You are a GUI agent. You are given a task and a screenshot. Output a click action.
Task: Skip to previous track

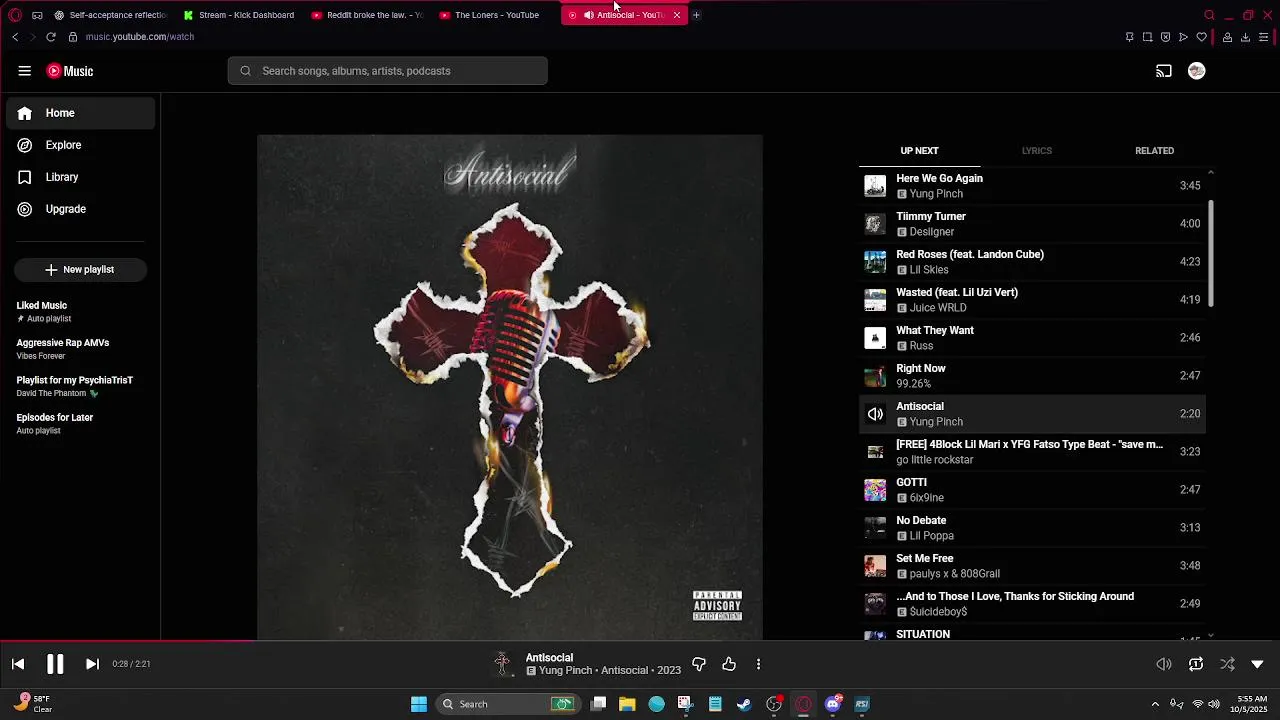18,664
